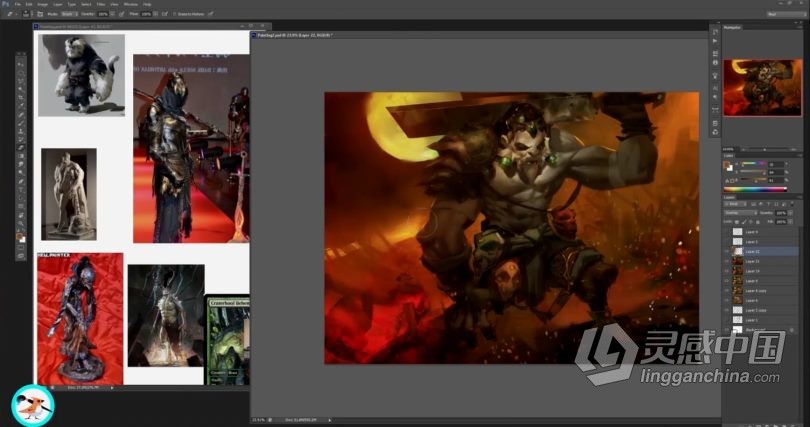Toggle the Brush panel from options bar

click(40, 14)
